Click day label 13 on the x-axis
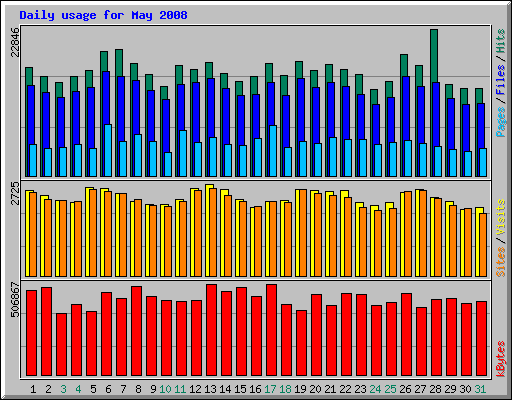The width and height of the screenshot is (512, 400). coord(210,389)
